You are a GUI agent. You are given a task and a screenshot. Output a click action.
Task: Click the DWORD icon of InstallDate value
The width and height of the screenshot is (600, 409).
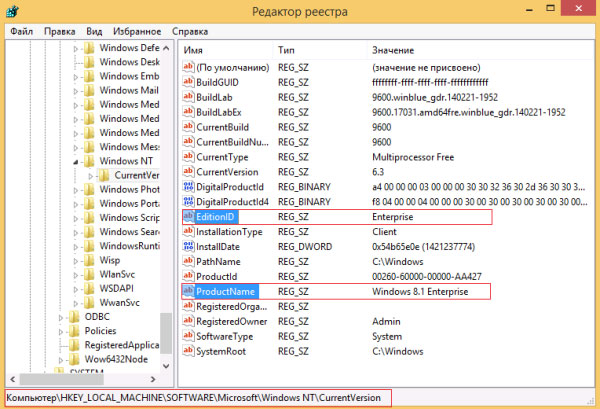coord(188,246)
